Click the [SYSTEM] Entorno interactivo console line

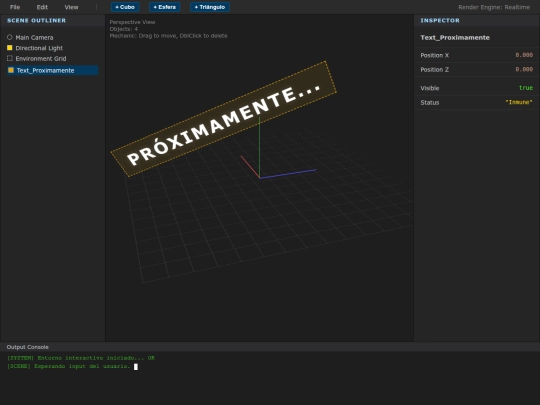[81, 358]
